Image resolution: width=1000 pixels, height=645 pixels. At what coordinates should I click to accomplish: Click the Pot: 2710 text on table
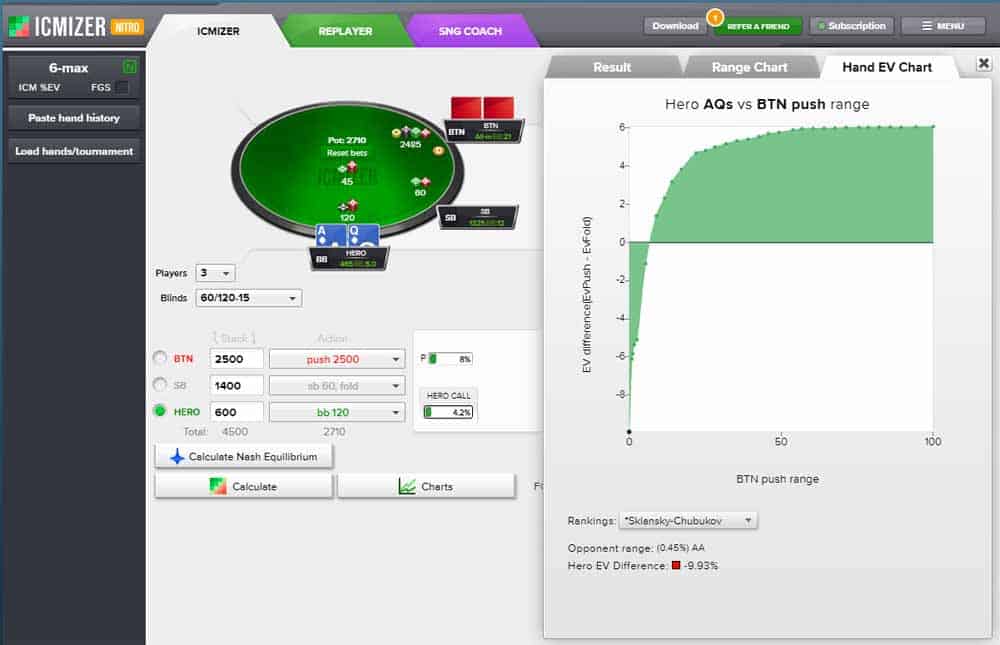pyautogui.click(x=347, y=140)
